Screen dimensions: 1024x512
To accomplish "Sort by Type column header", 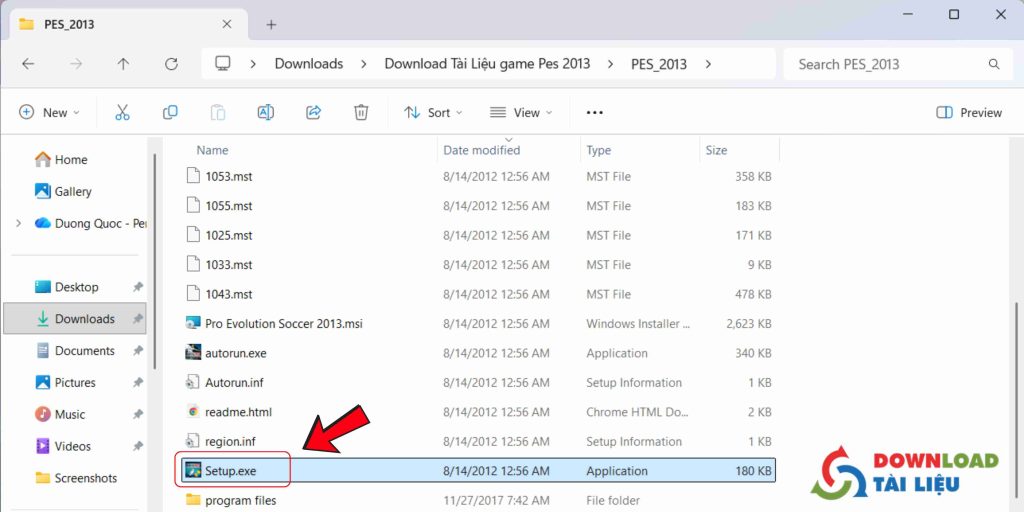I will 598,150.
